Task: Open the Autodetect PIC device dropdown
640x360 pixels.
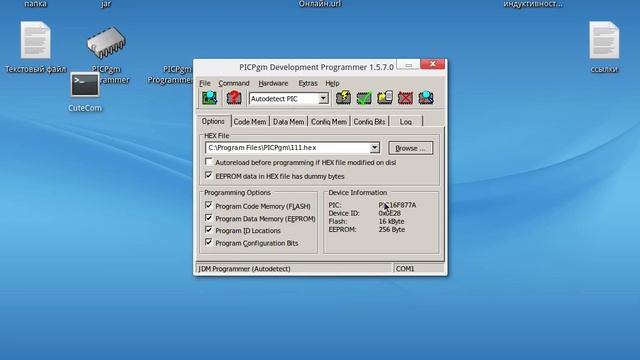Action: 323,99
